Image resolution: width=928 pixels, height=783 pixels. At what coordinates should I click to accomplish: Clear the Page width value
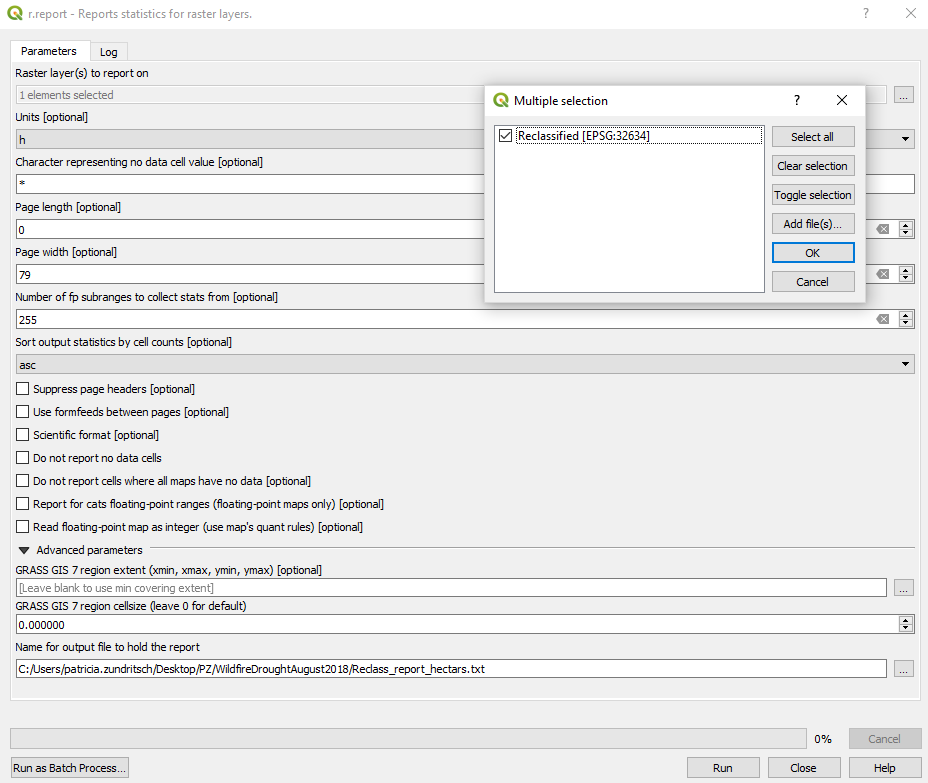click(x=883, y=274)
